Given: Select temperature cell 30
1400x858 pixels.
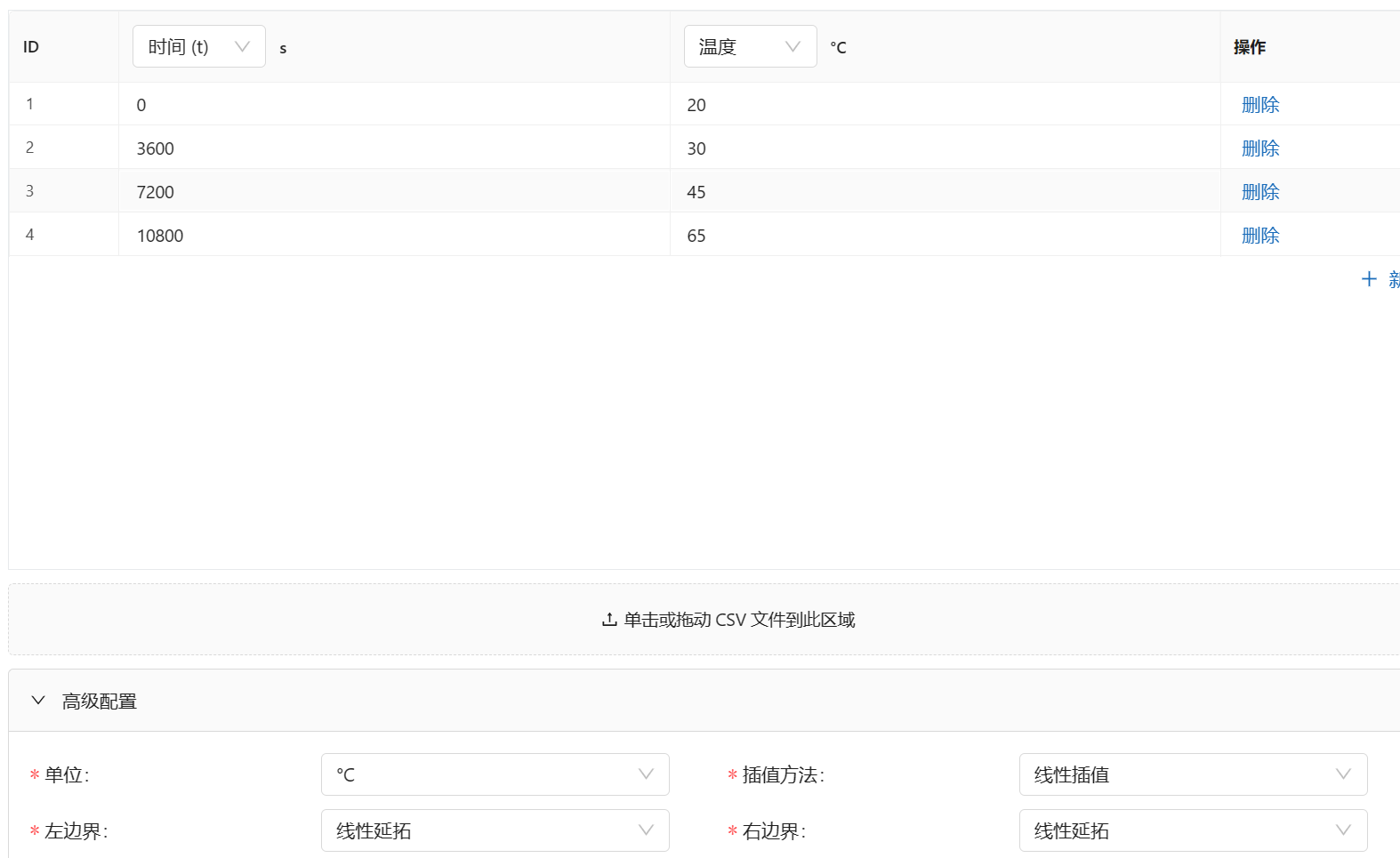Looking at the screenshot, I should (945, 148).
